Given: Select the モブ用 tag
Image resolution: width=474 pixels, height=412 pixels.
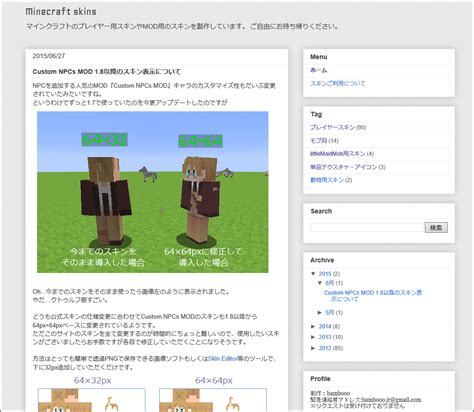Looking at the screenshot, I should click(x=318, y=141).
